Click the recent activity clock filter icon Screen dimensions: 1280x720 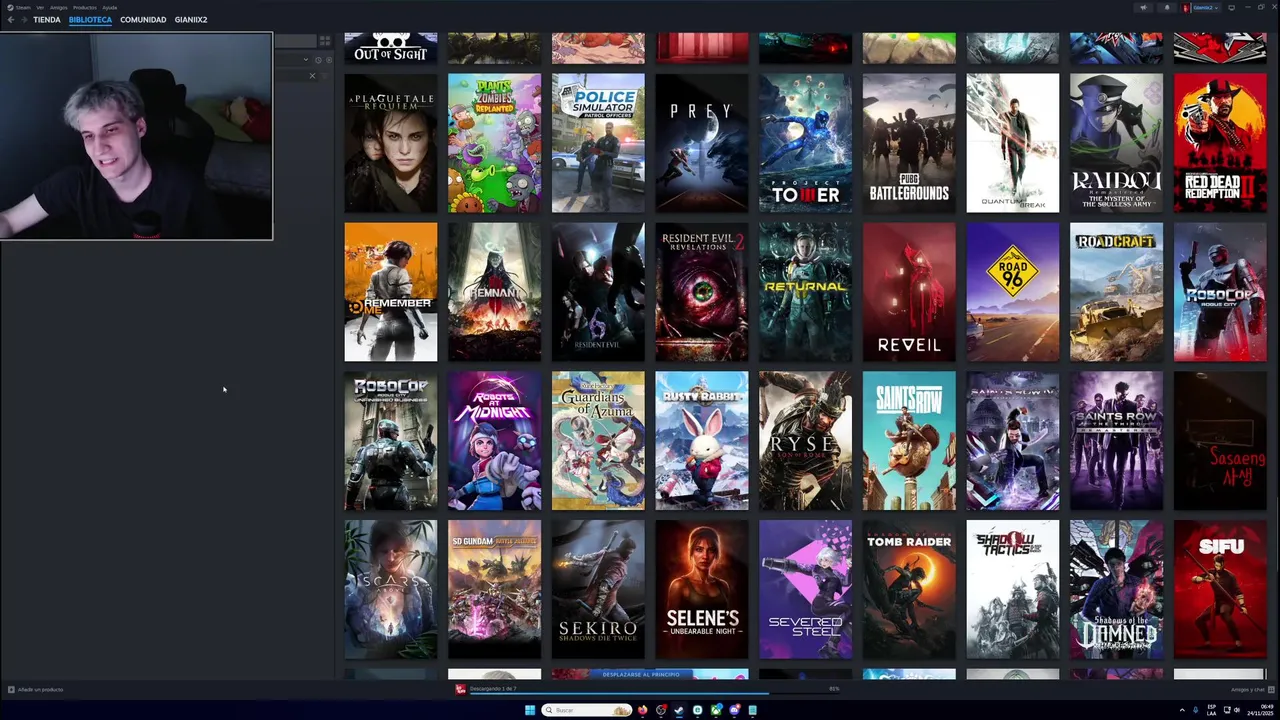(318, 60)
